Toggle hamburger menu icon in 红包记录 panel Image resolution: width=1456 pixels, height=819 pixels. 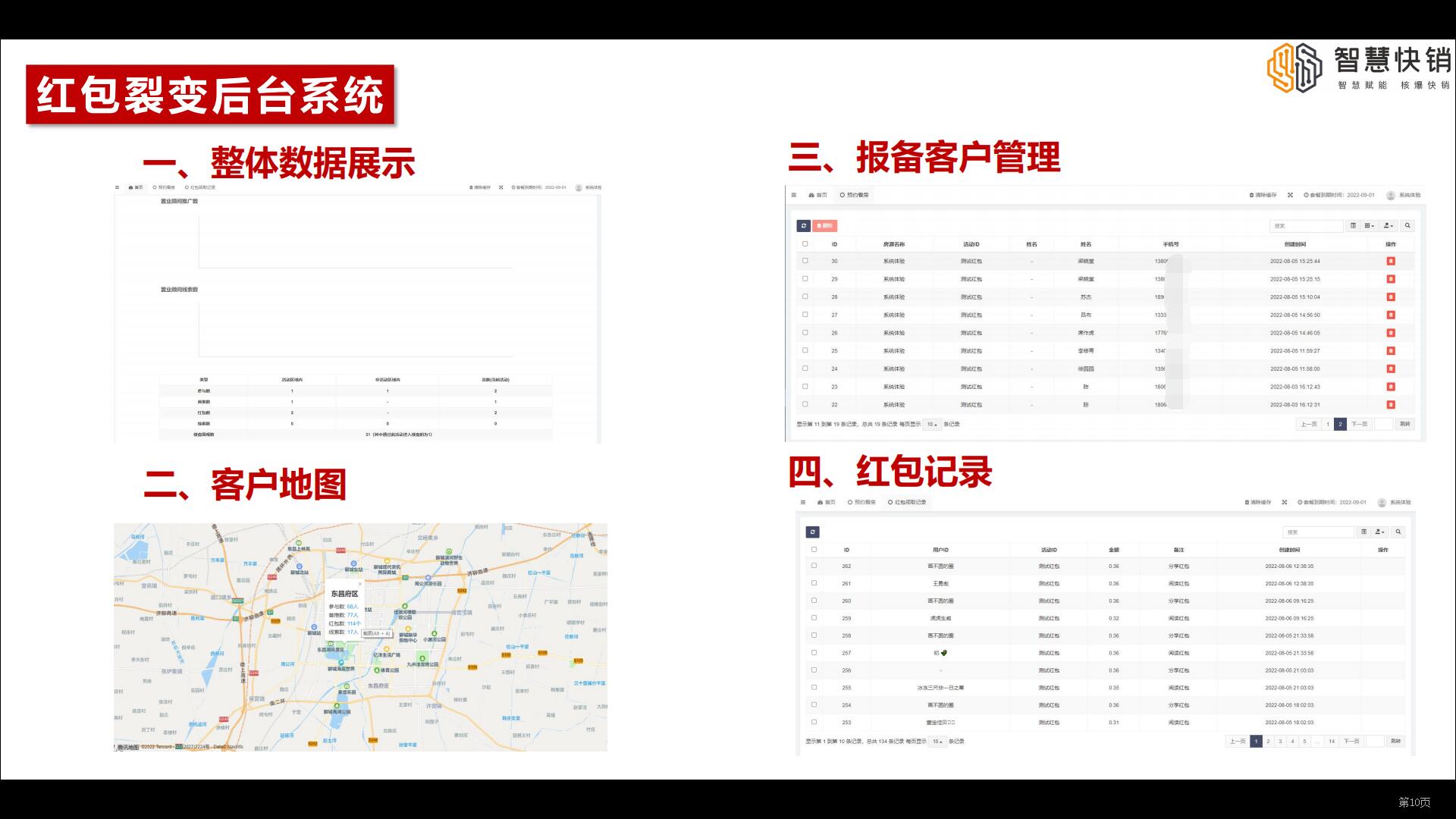click(803, 502)
